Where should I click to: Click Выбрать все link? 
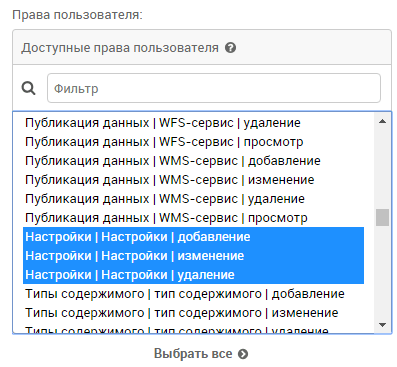[193, 353]
